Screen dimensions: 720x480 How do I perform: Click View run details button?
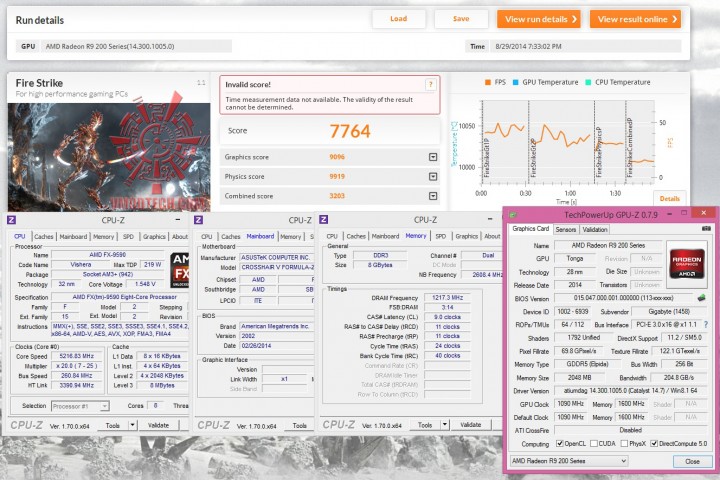539,19
